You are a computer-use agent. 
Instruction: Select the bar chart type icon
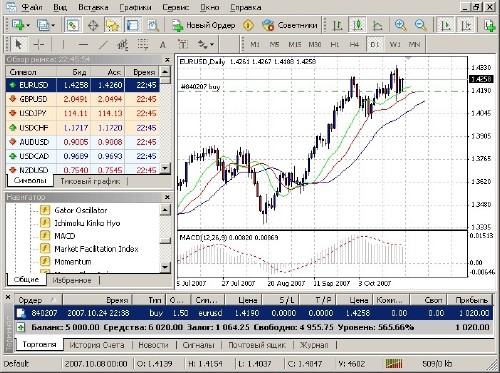(338, 25)
